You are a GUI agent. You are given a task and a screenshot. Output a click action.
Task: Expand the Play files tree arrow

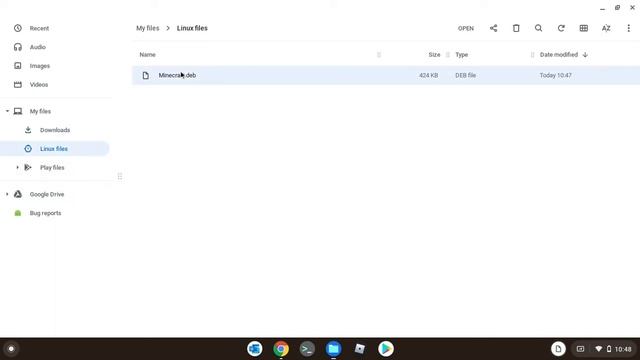17,167
